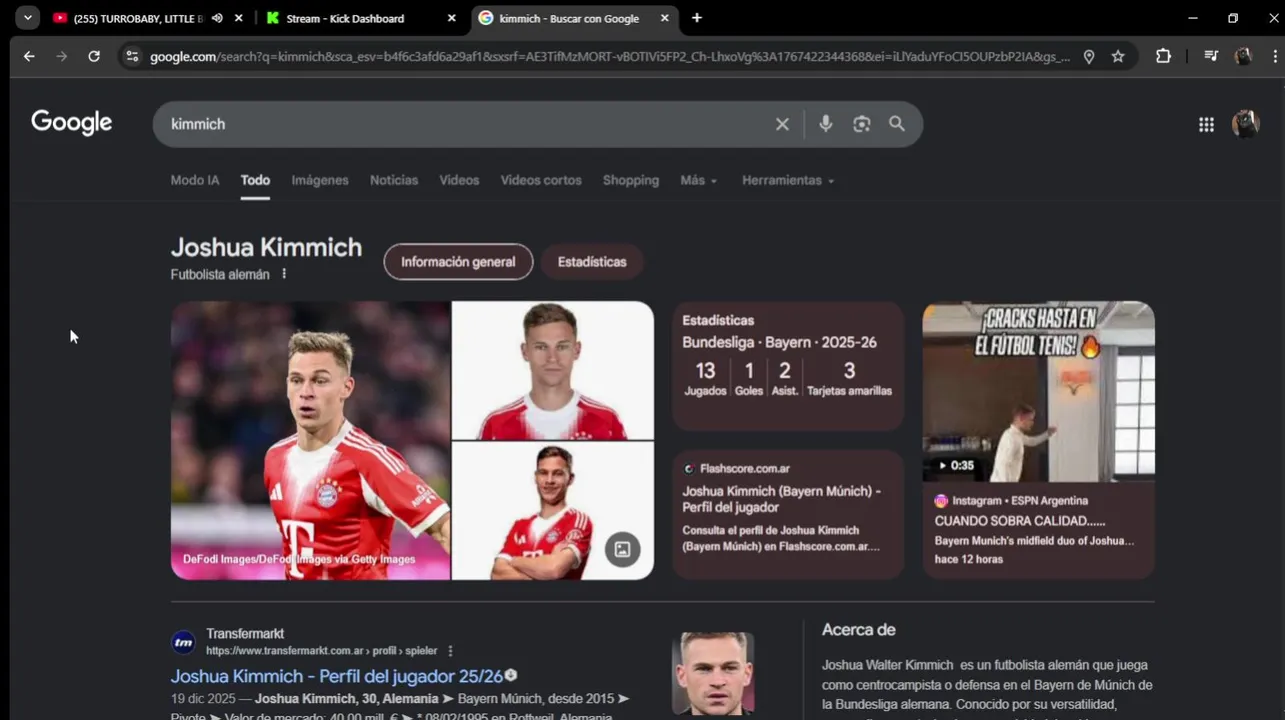The width and height of the screenshot is (1285, 720).
Task: Open Flashscore.com.ar player profile card
Action: click(x=788, y=514)
